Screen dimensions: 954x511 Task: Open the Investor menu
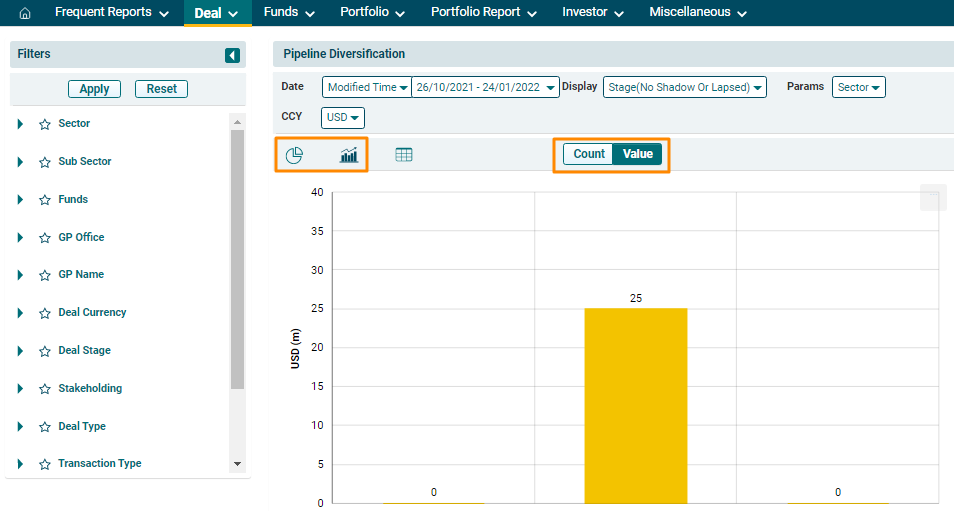tap(592, 13)
